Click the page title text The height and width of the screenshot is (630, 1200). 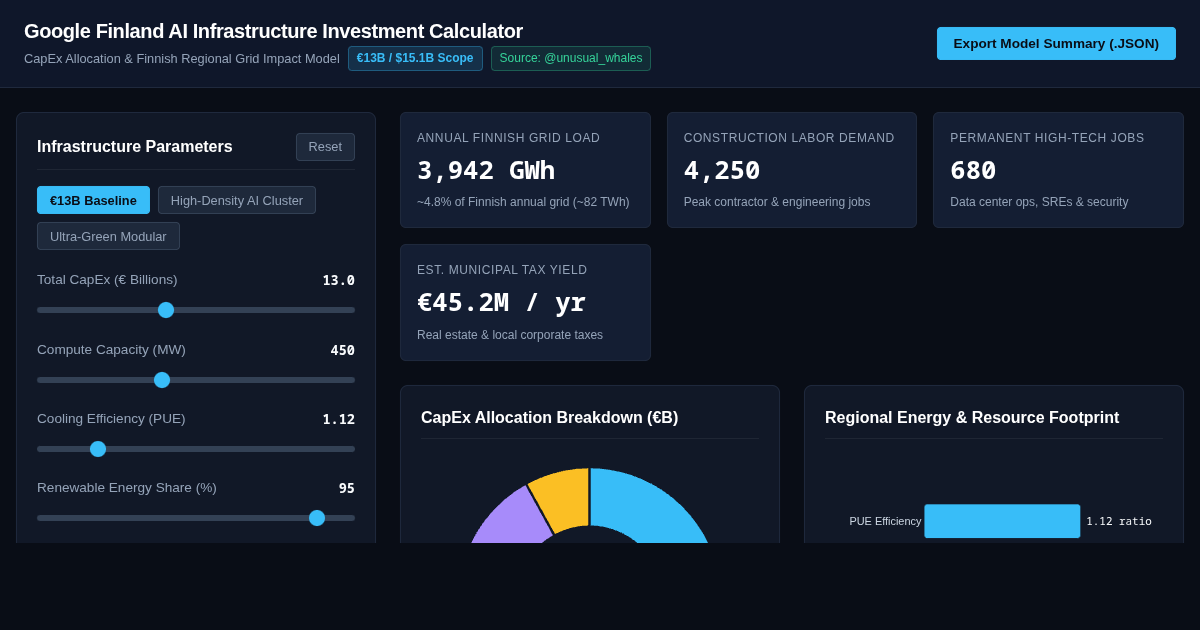click(273, 31)
